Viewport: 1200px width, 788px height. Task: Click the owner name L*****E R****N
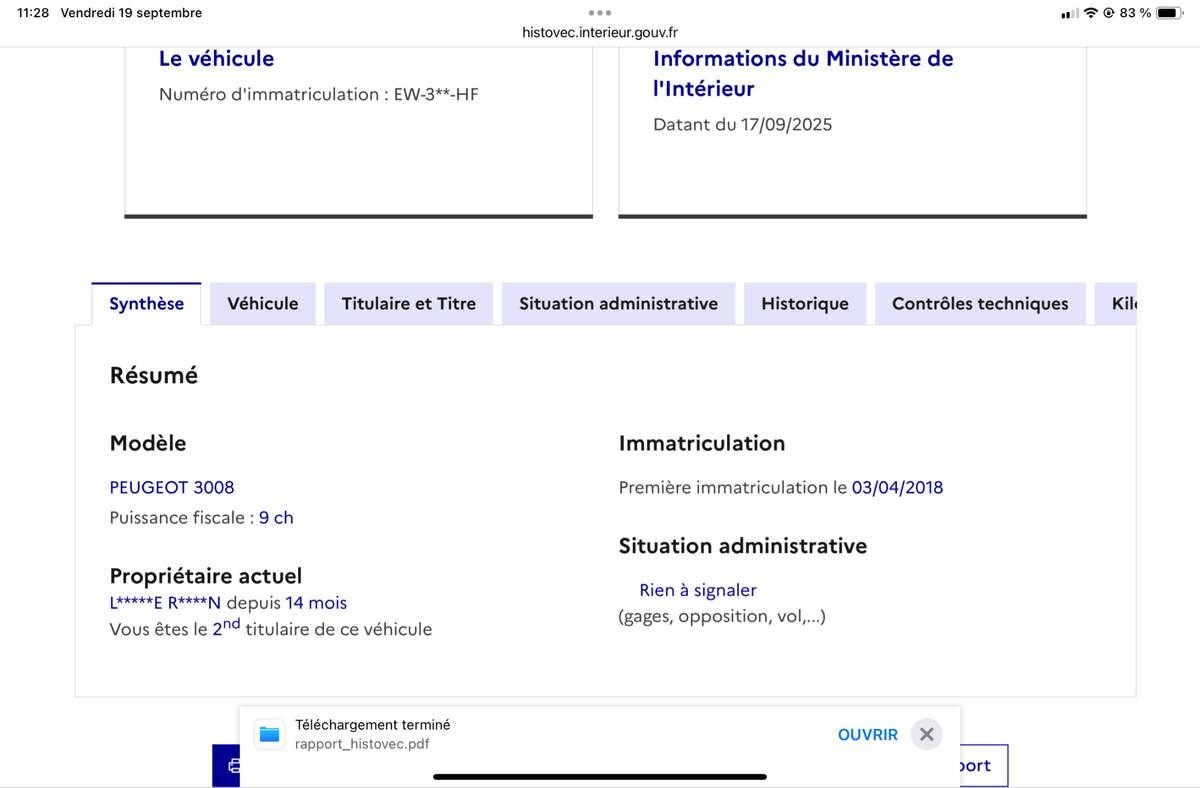(x=165, y=603)
